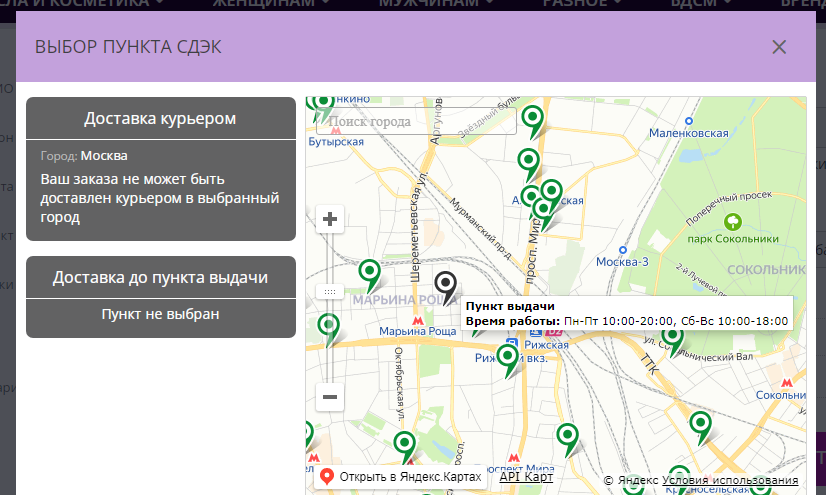Zoom out the map with minus button
Screen dimensions: 826x495
tap(330, 397)
